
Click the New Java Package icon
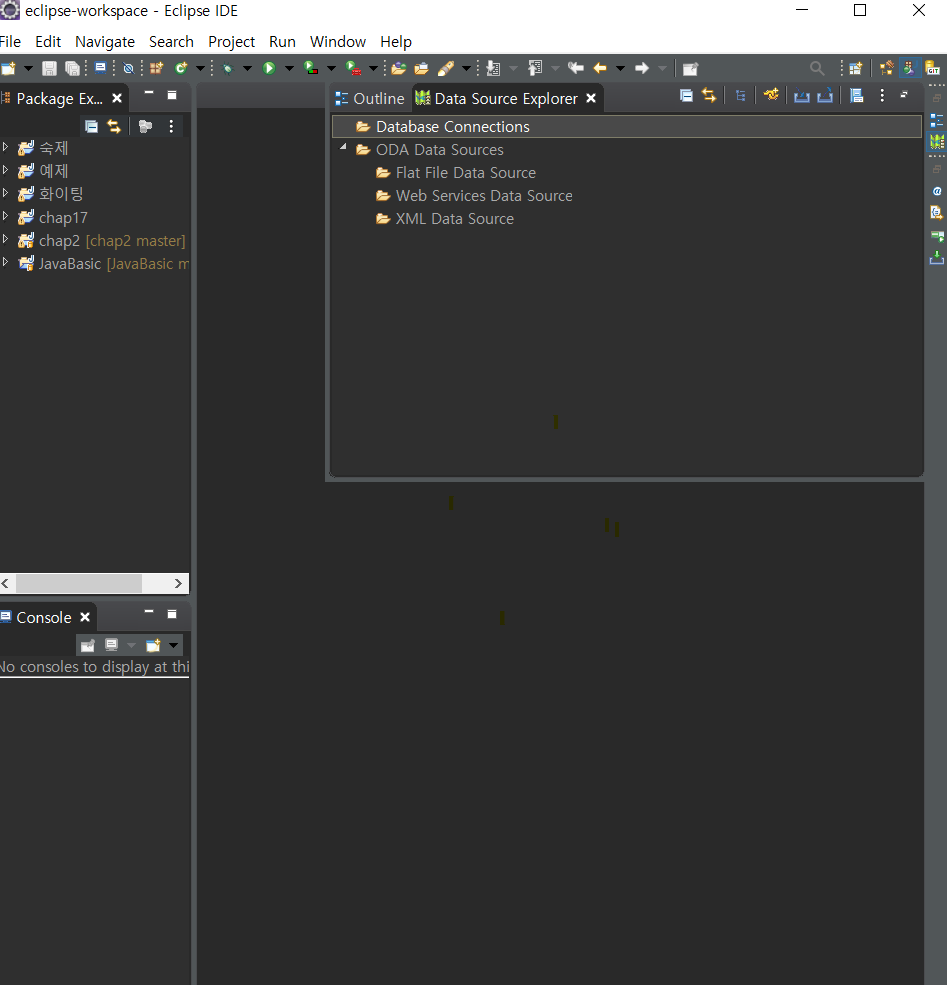156,68
